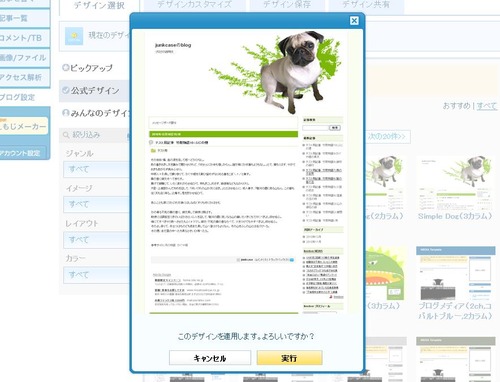Click the アカウント設定 button
Image resolution: width=500 pixels, height=382 pixels.
(23, 153)
